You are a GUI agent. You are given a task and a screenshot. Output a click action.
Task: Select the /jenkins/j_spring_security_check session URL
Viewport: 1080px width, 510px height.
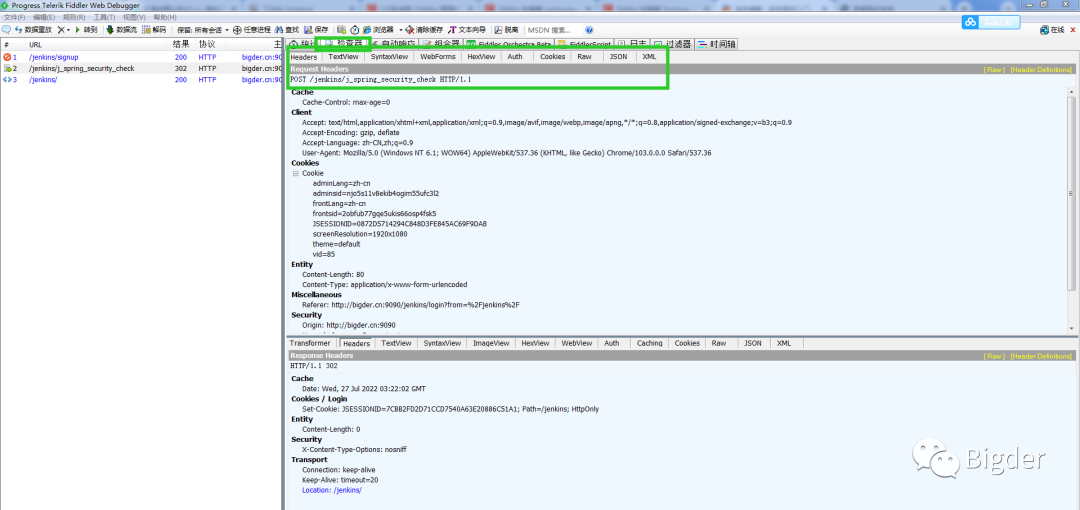(x=81, y=68)
